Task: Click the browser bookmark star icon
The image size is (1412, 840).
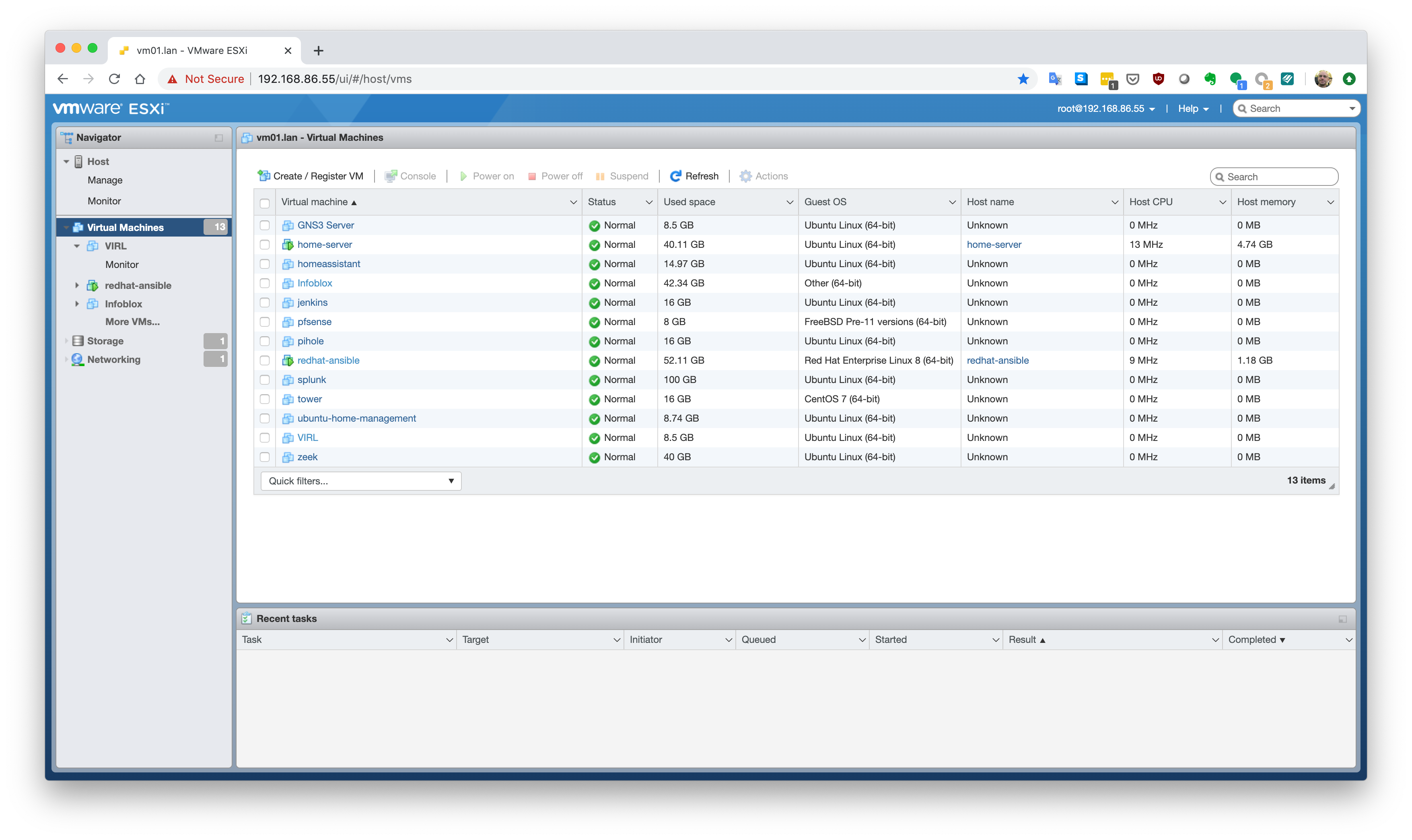Action: tap(1023, 79)
